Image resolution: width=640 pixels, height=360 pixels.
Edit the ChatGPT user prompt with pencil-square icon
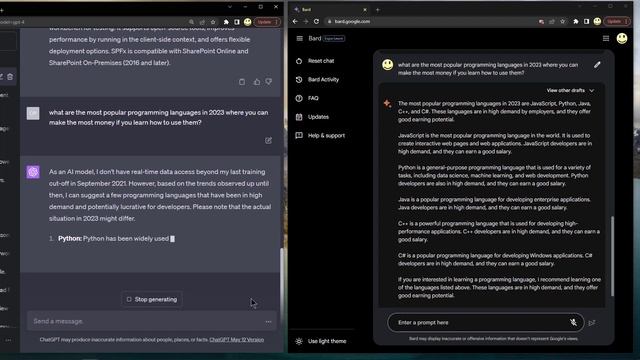(x=268, y=140)
